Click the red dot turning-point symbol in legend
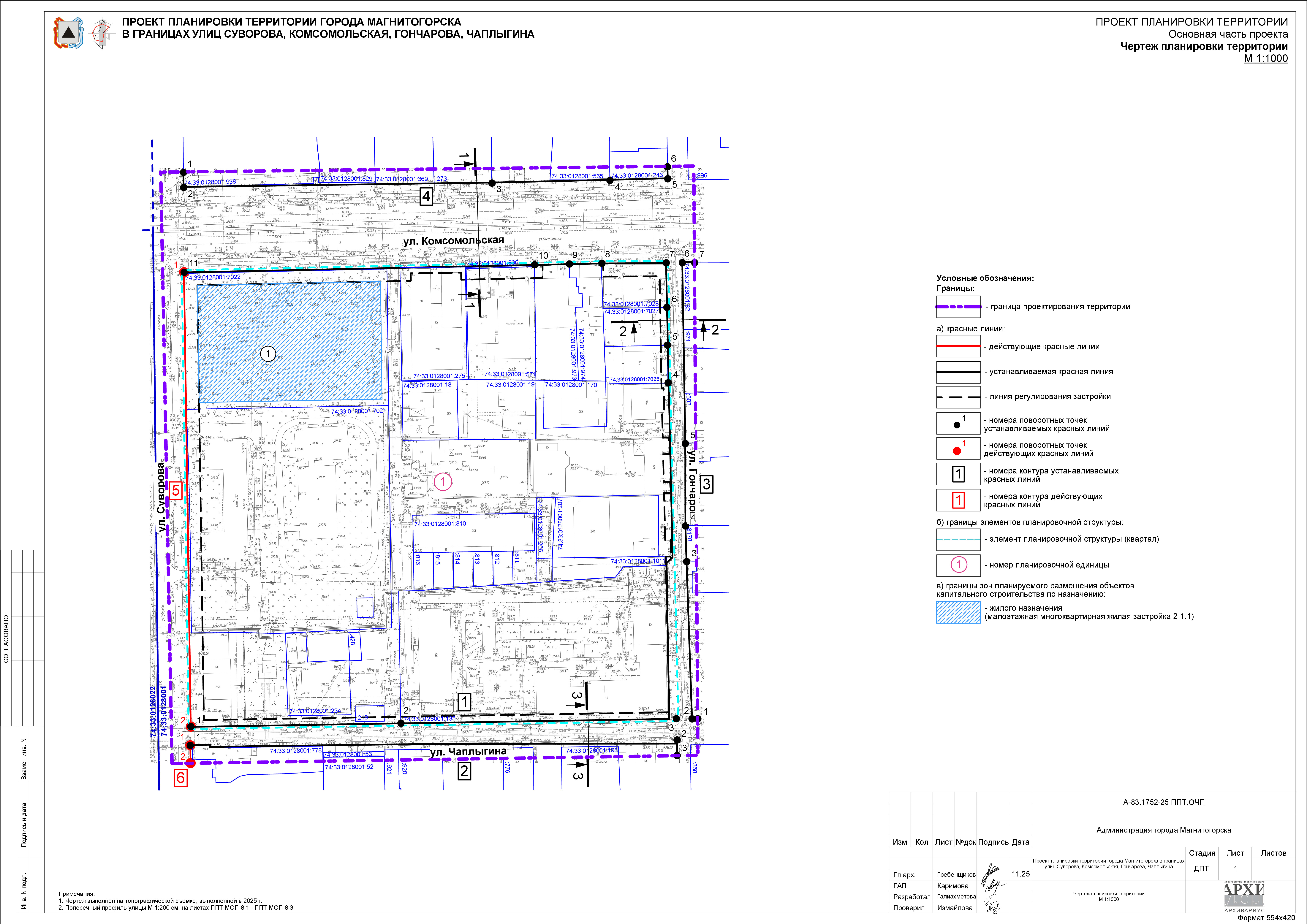This screenshot has width=1307, height=924. (x=957, y=451)
